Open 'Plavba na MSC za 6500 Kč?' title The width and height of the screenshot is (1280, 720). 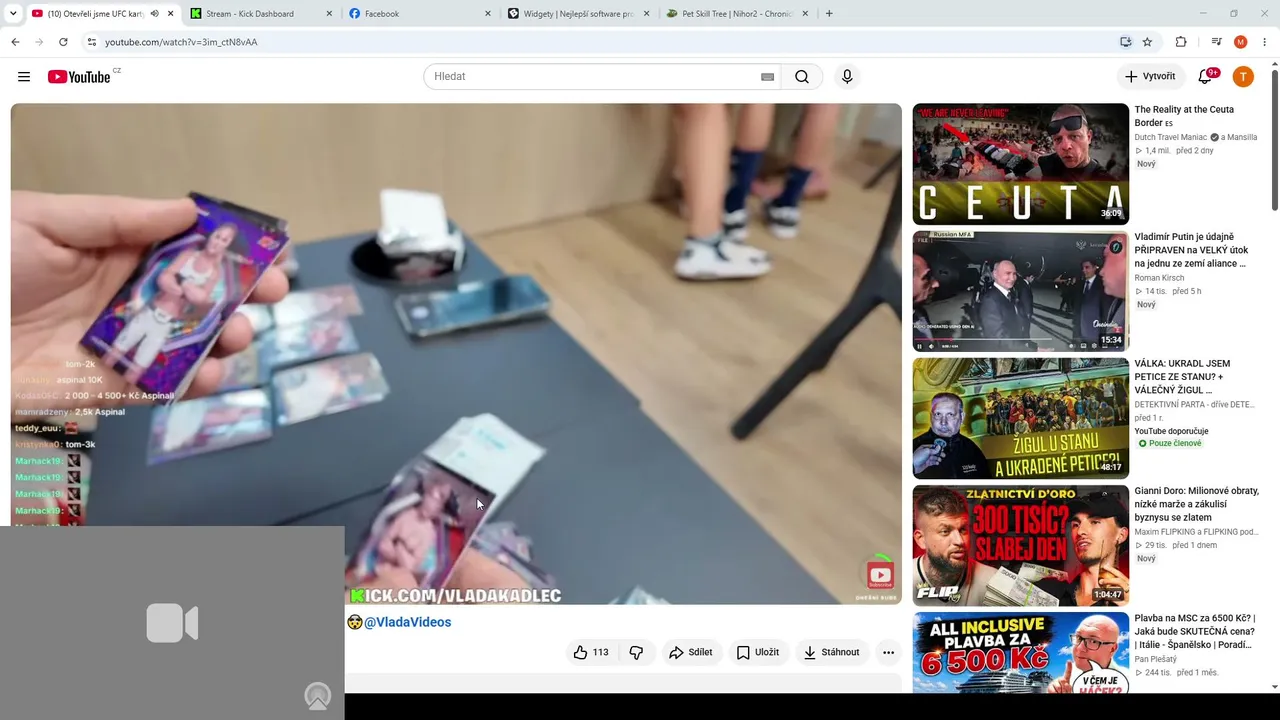(x=1195, y=631)
